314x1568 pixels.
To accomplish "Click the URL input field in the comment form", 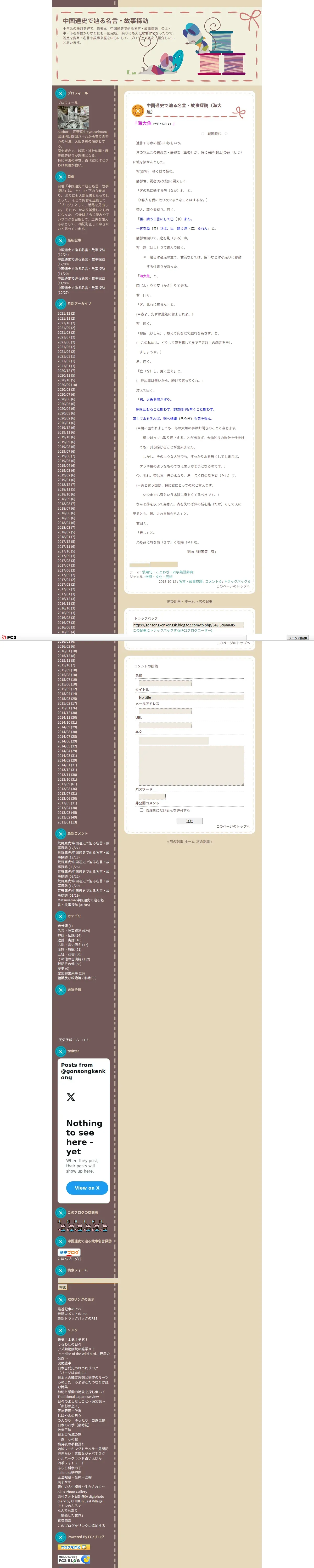I will (x=165, y=725).
